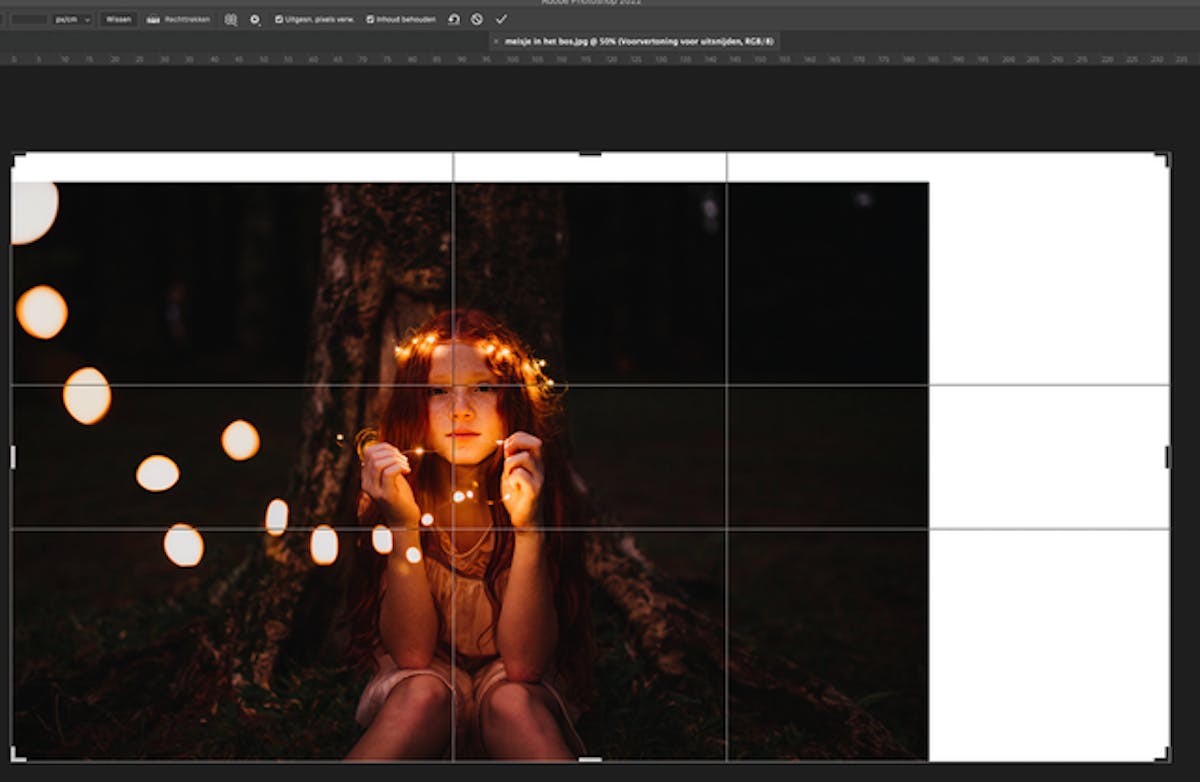Select the Rechttrekken straighten tool

tap(179, 19)
